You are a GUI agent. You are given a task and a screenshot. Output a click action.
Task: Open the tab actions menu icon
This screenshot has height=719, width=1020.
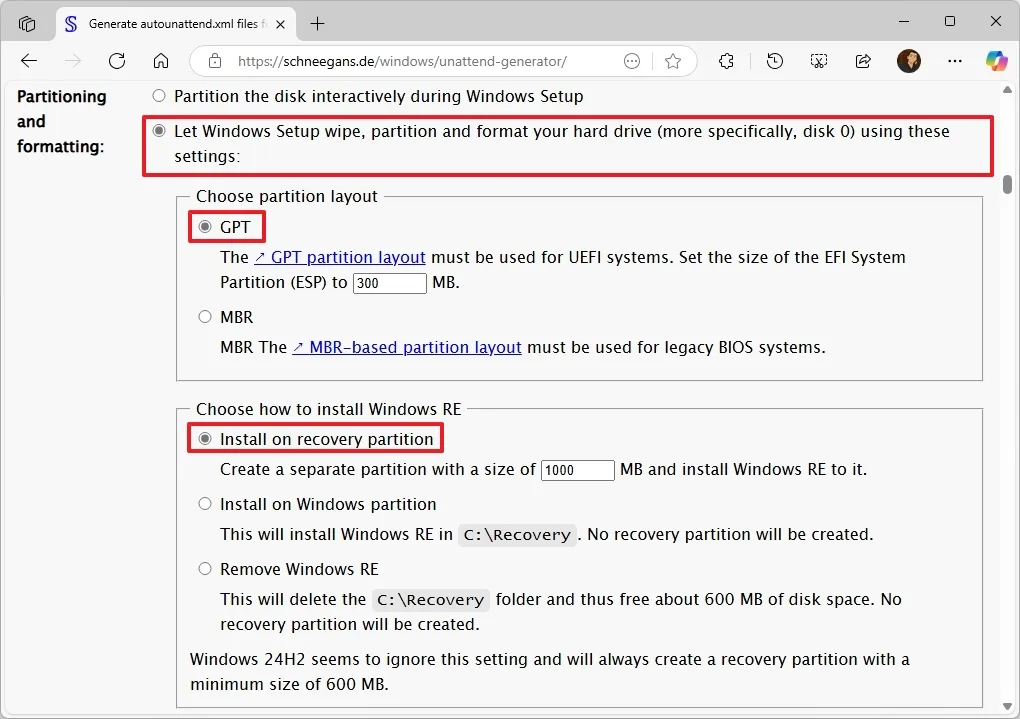[x=27, y=23]
